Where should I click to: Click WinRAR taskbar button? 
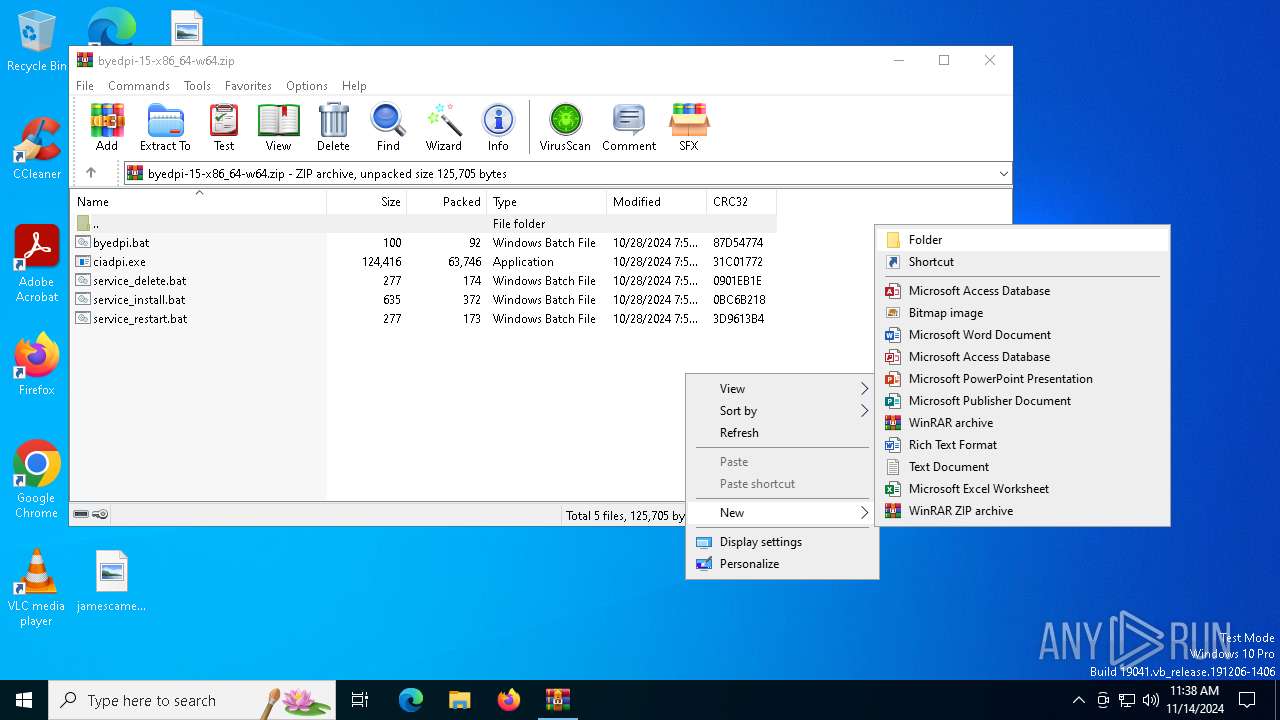[558, 700]
